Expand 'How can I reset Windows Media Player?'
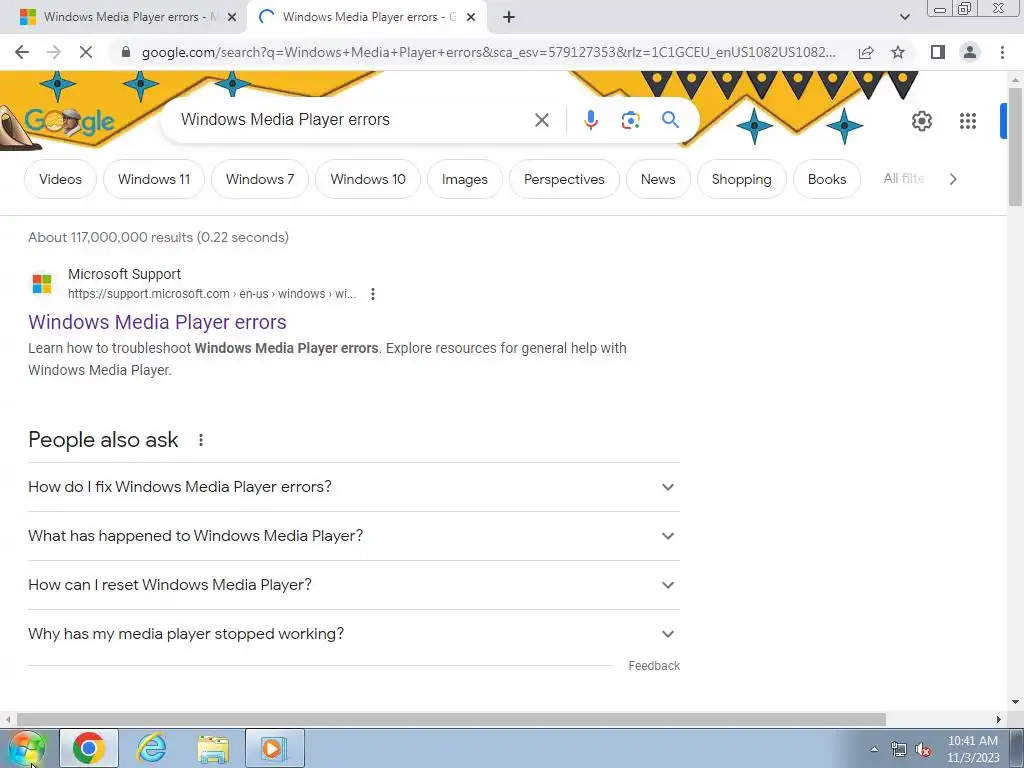This screenshot has height=768, width=1024. point(354,585)
